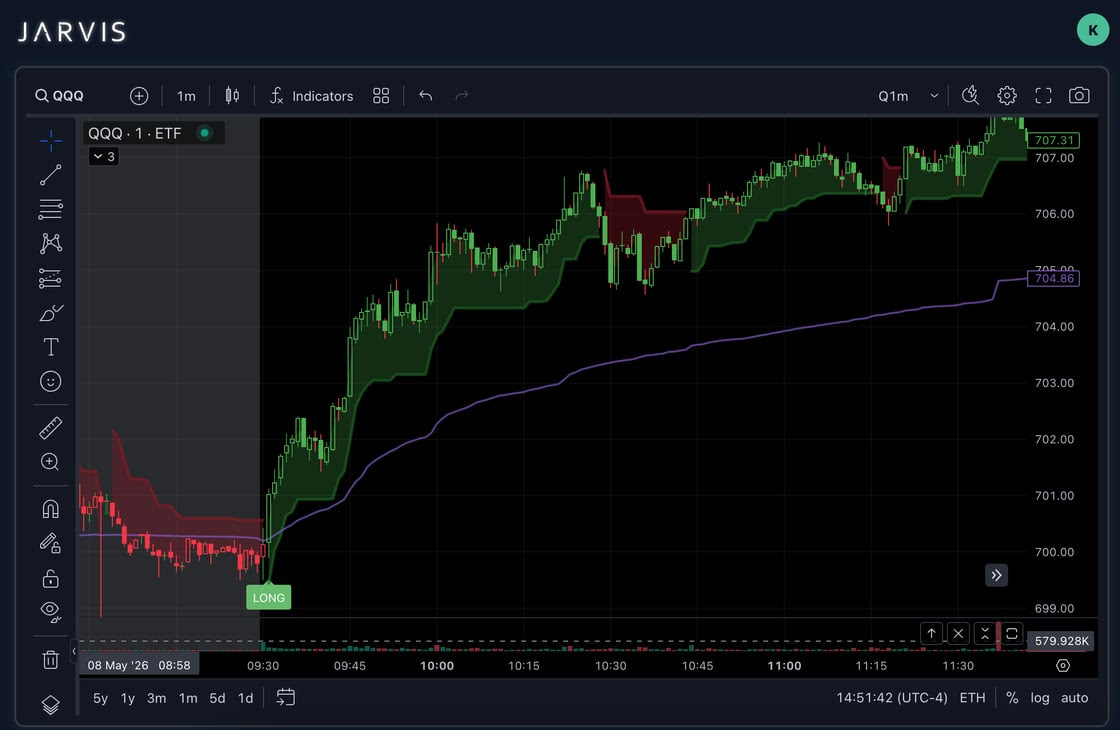Maximize the volume pane

tap(1012, 634)
